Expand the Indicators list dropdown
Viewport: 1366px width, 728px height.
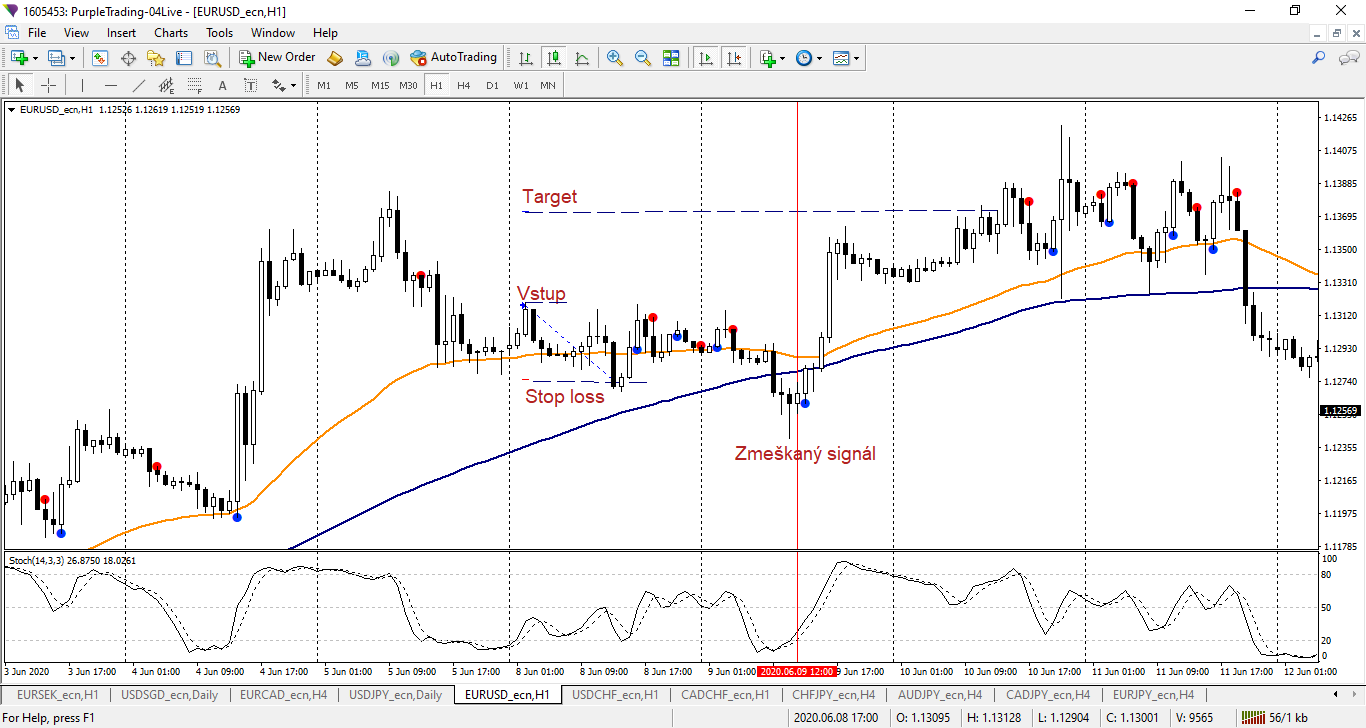tap(782, 58)
